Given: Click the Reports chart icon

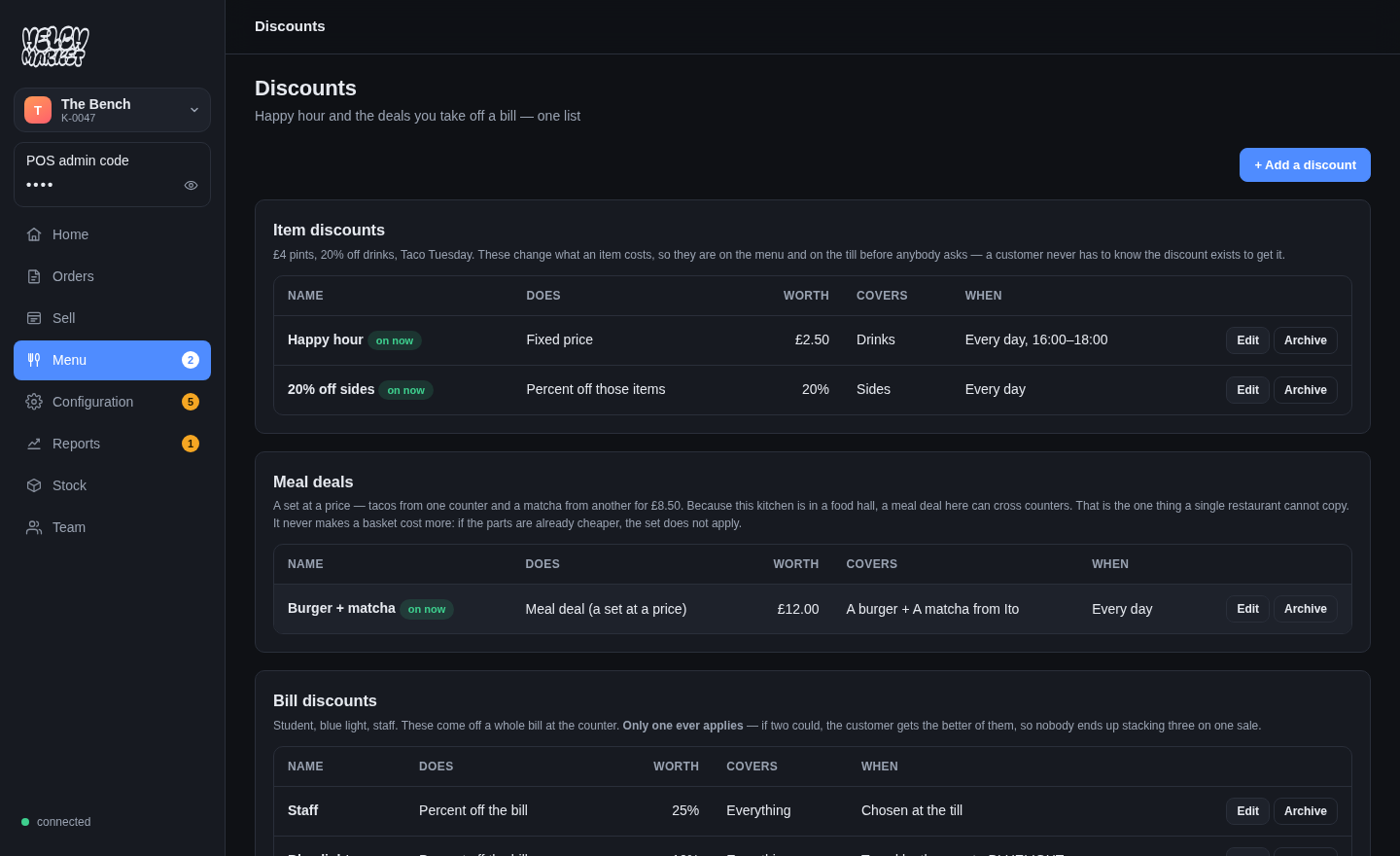Looking at the screenshot, I should click(x=34, y=444).
